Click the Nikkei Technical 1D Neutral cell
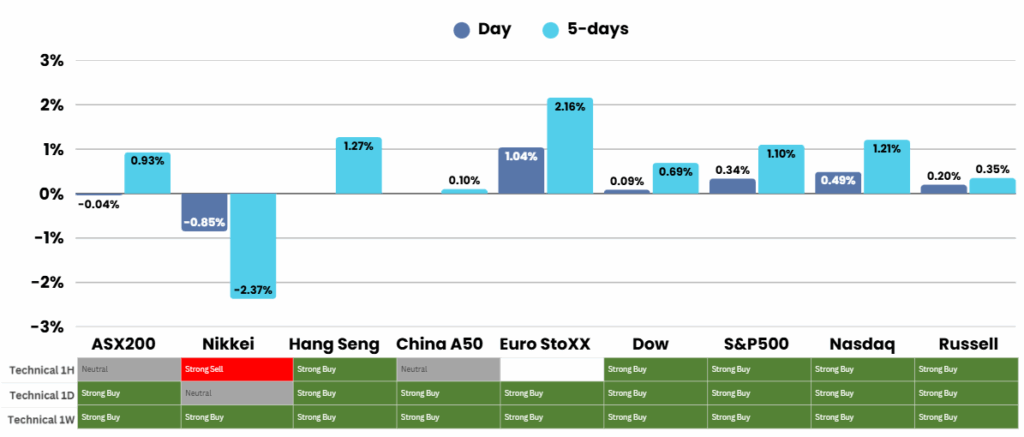 tap(235, 393)
